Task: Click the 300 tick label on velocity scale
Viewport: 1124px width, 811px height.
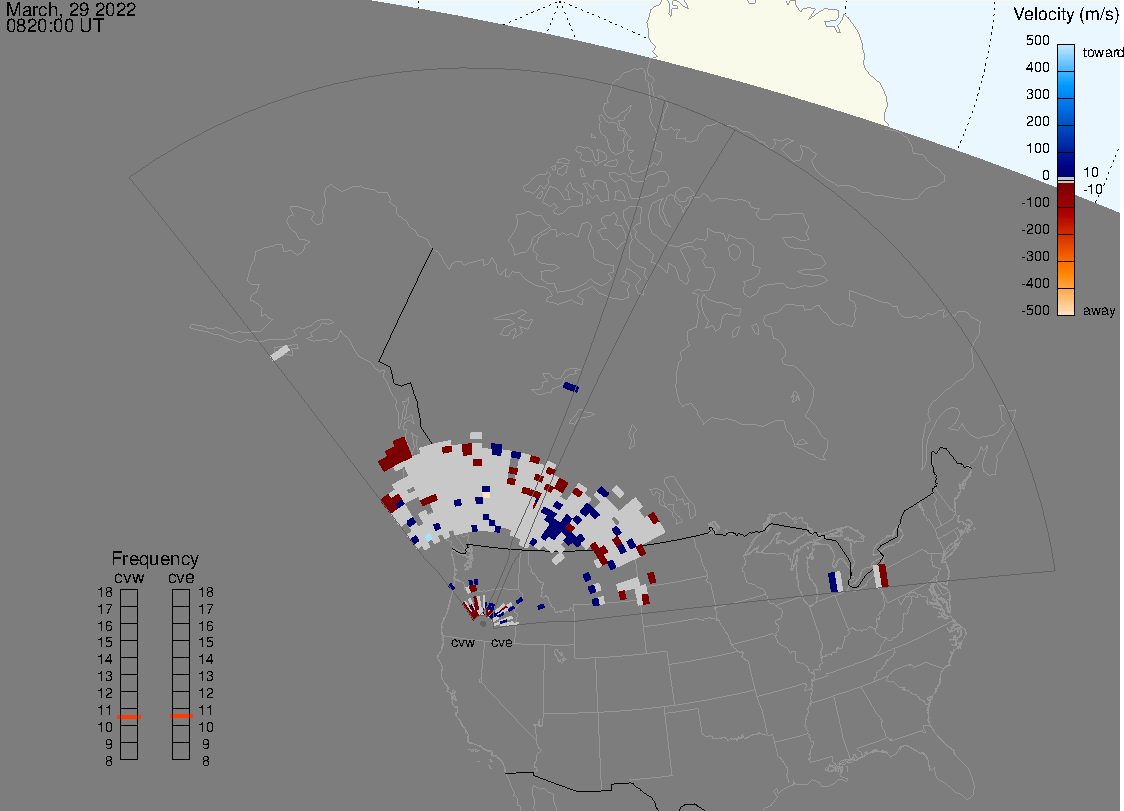Action: pos(1037,95)
